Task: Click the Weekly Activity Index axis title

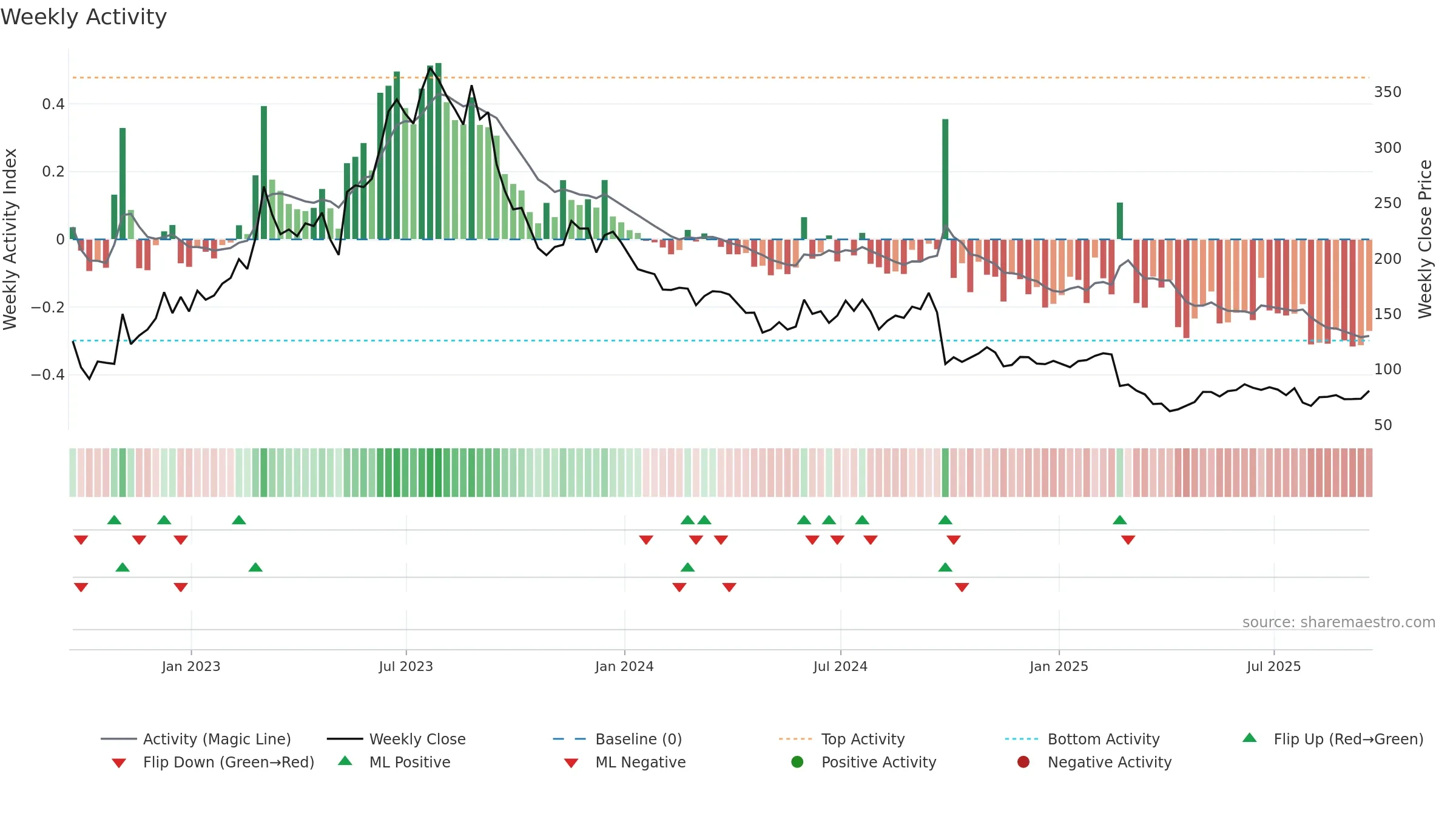Action: click(10, 239)
